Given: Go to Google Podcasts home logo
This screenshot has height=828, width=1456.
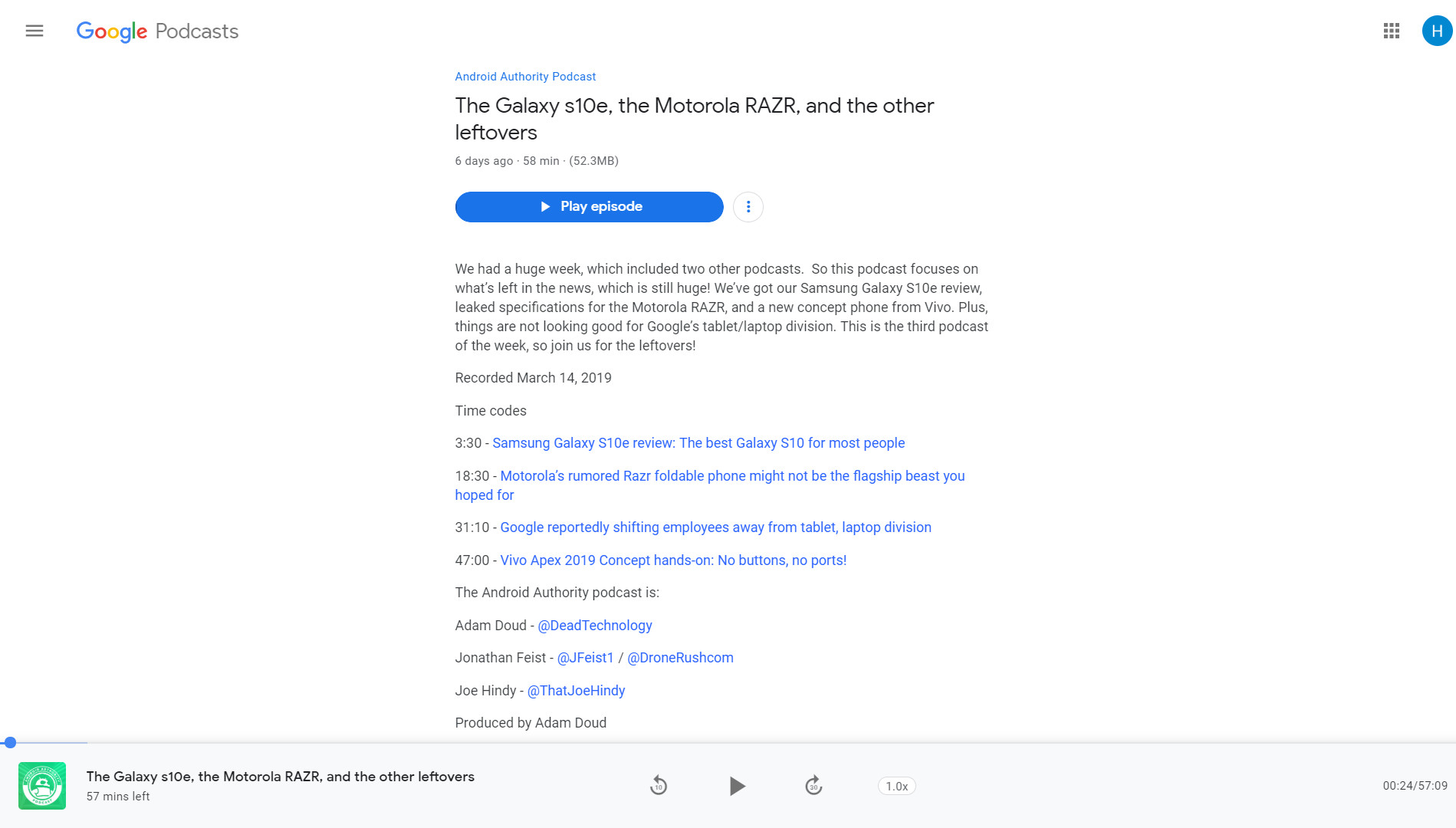Looking at the screenshot, I should pyautogui.click(x=157, y=31).
